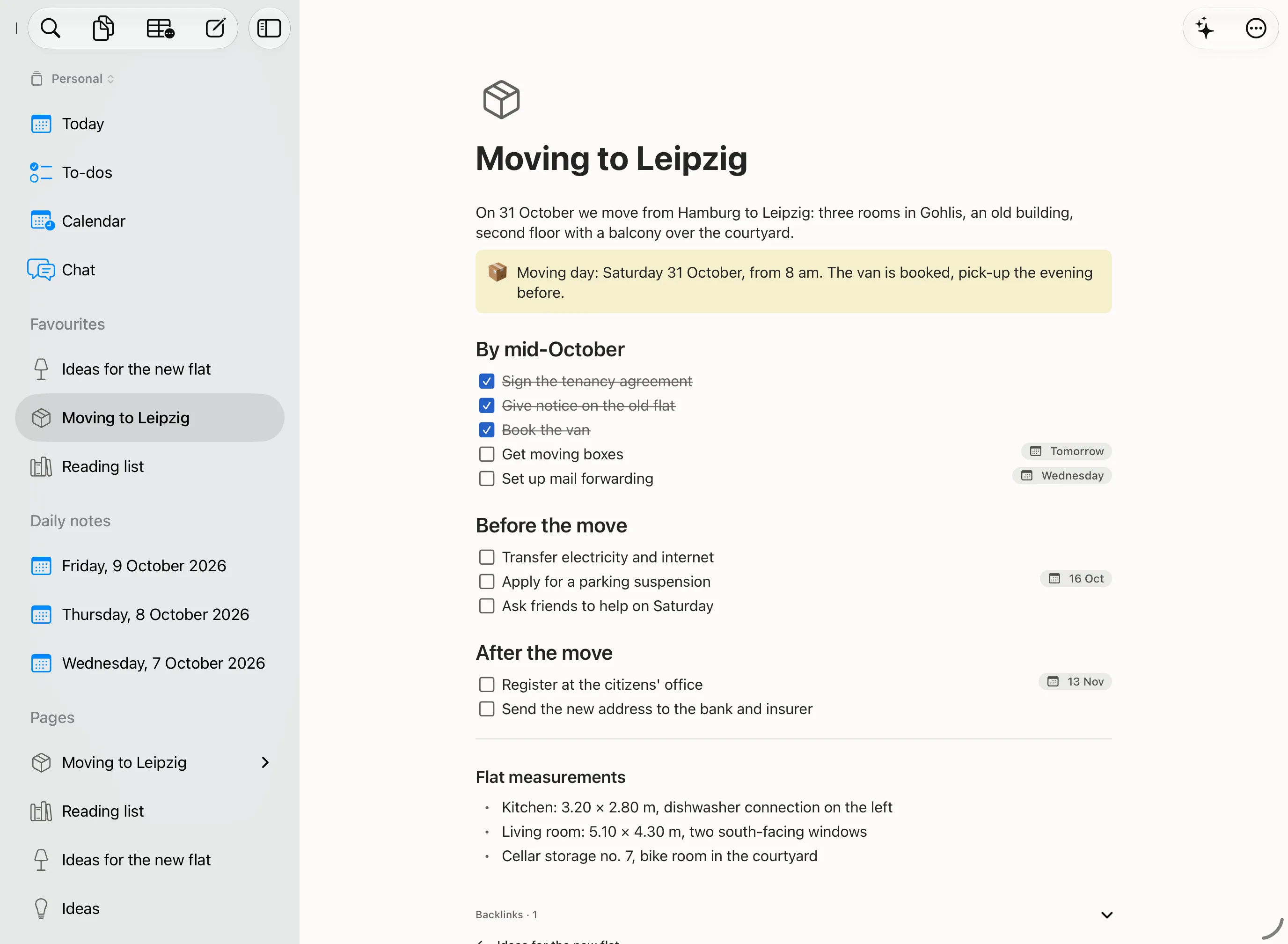The width and height of the screenshot is (1288, 944).
Task: Select Moving to Leipzig in Favourites
Action: (x=150, y=418)
